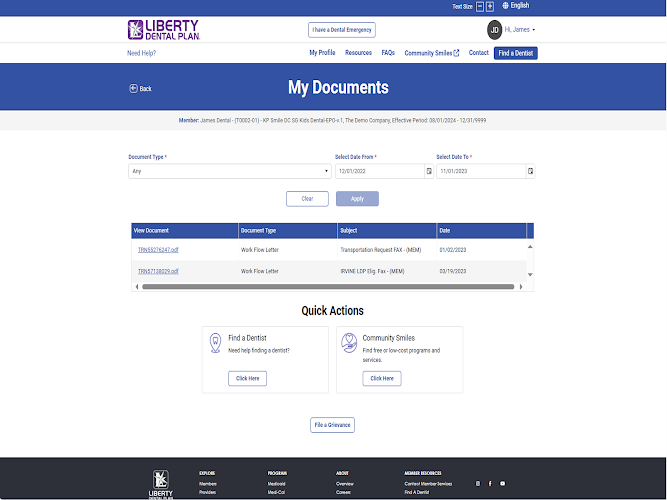The width and height of the screenshot is (667, 500).
Task: Open the English language selector
Action: pos(519,6)
